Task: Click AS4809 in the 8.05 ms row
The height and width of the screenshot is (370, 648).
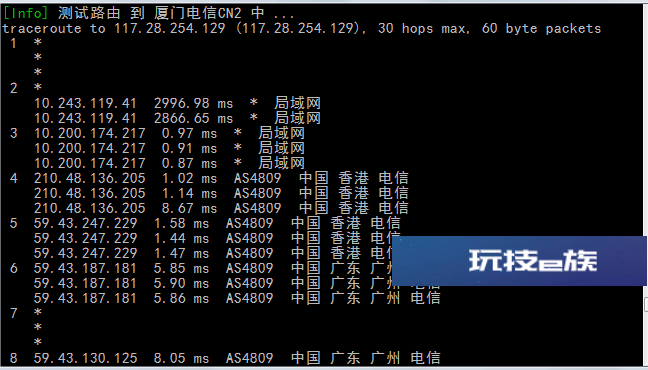Action: tap(250, 358)
